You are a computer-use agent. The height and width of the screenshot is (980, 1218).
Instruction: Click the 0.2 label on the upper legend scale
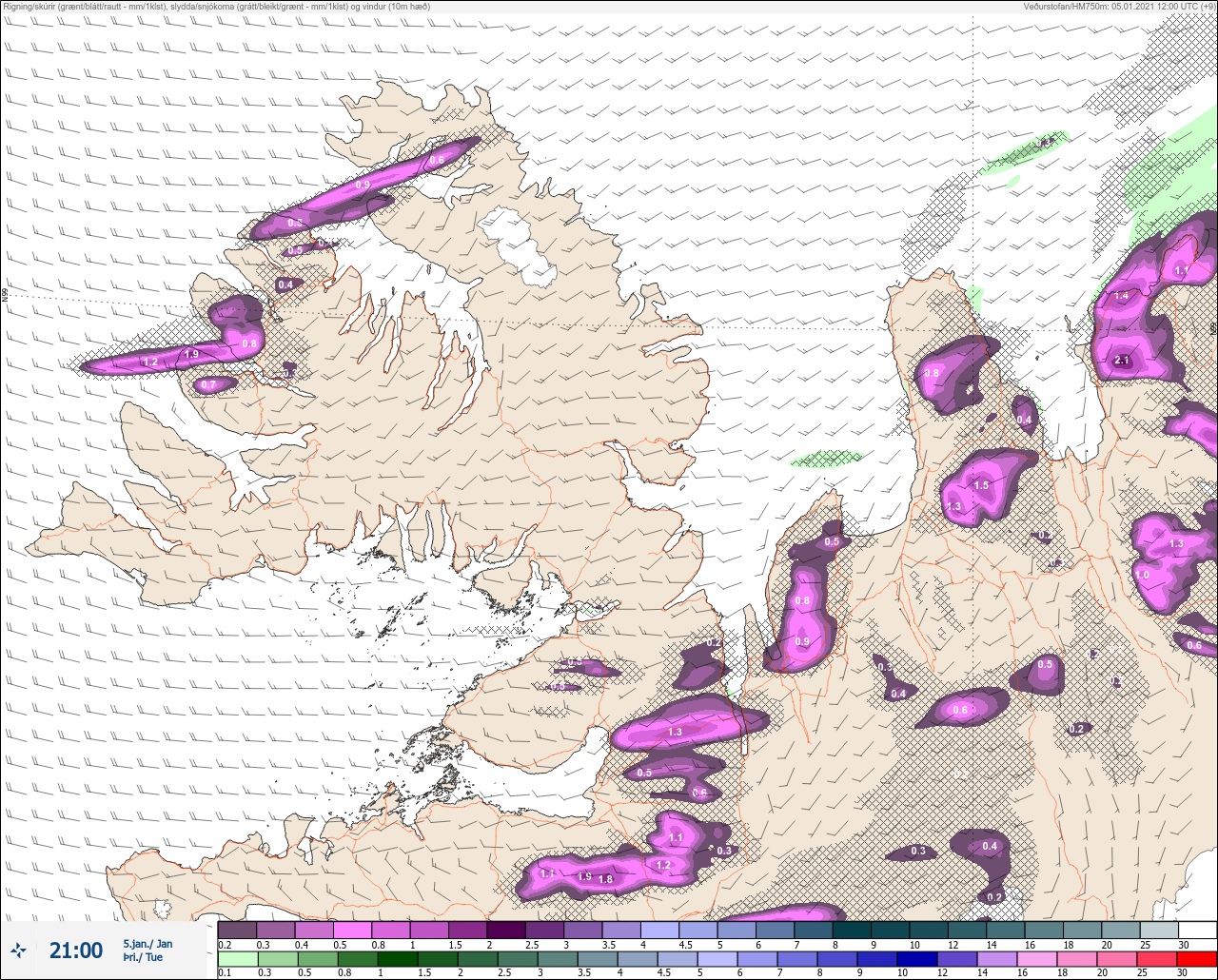(x=225, y=945)
